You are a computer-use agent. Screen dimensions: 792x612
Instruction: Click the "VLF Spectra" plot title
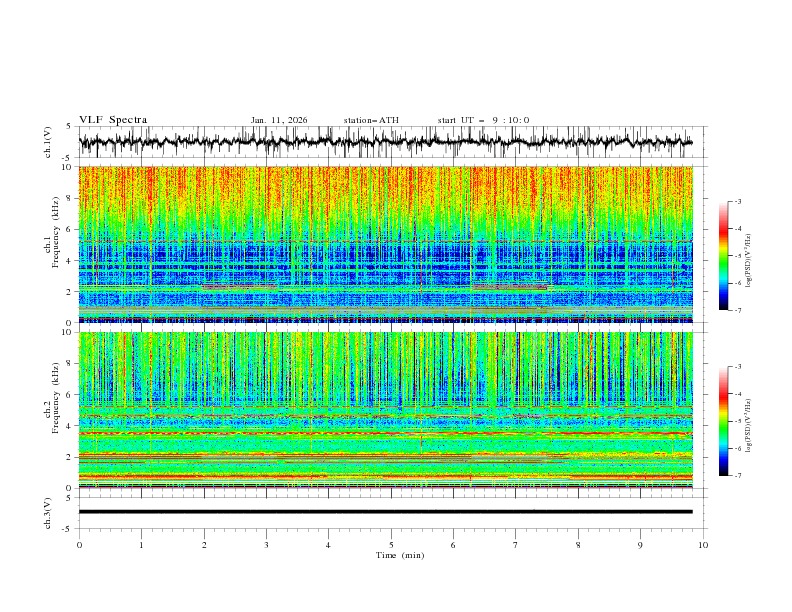113,120
